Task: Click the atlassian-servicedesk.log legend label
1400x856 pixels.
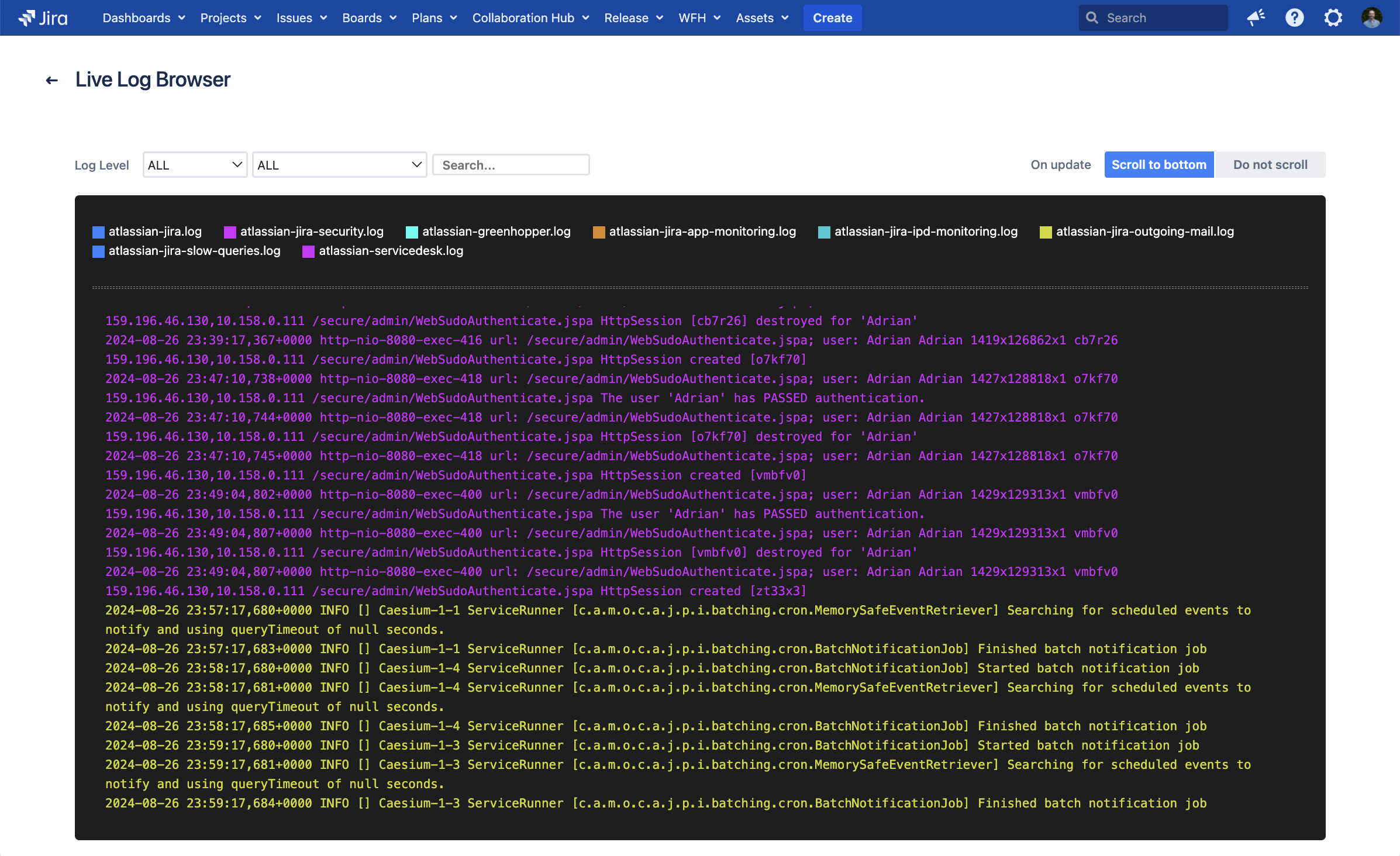Action: point(391,251)
